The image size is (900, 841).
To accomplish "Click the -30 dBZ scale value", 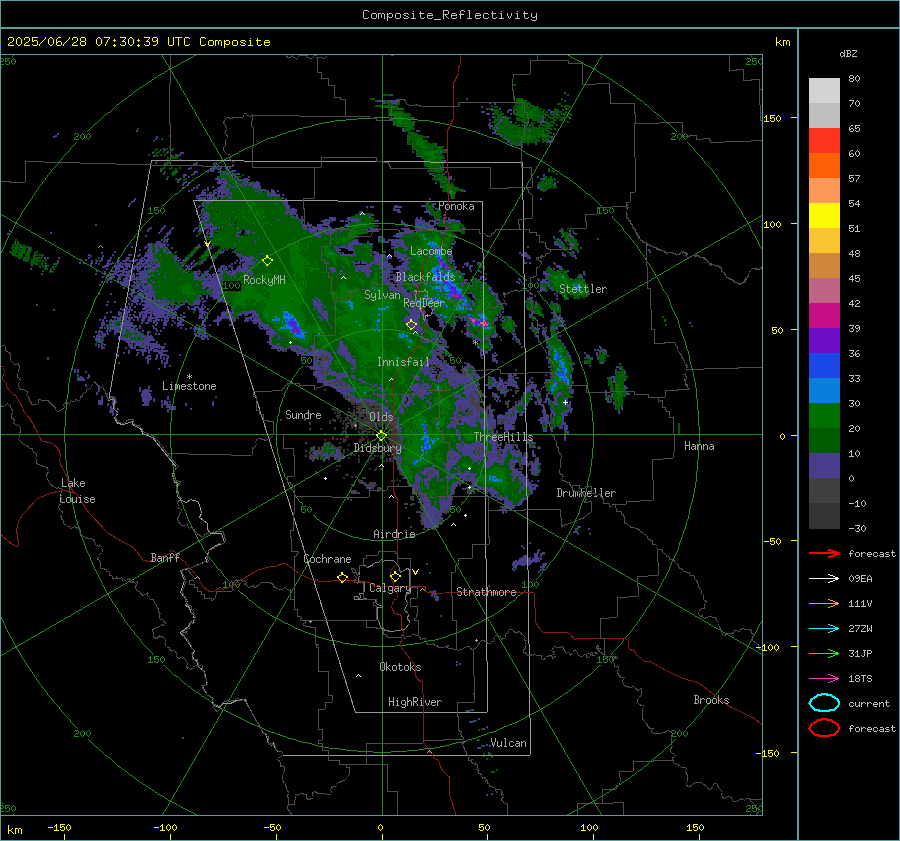I will pos(857,528).
